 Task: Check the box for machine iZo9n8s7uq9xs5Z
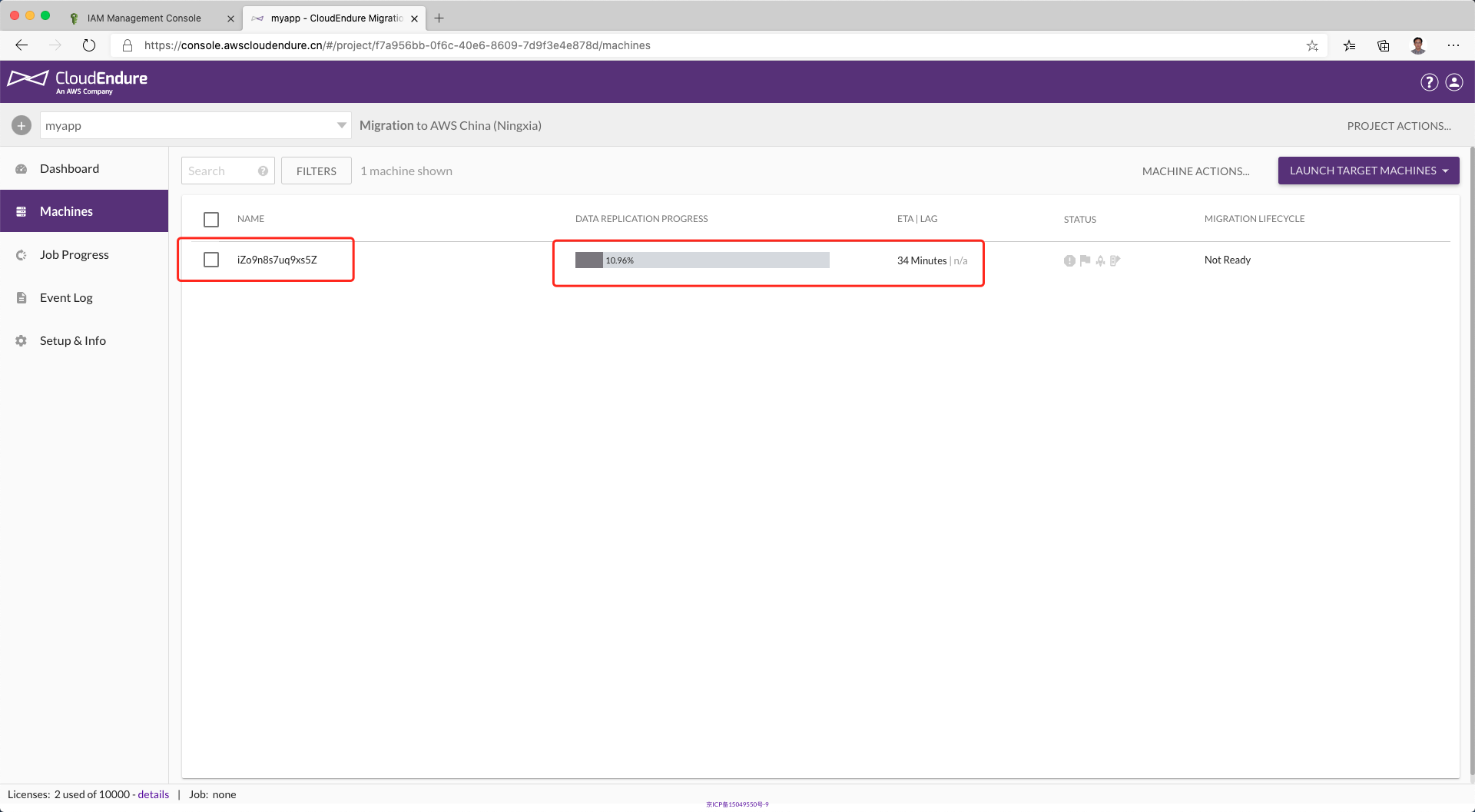tap(211, 260)
